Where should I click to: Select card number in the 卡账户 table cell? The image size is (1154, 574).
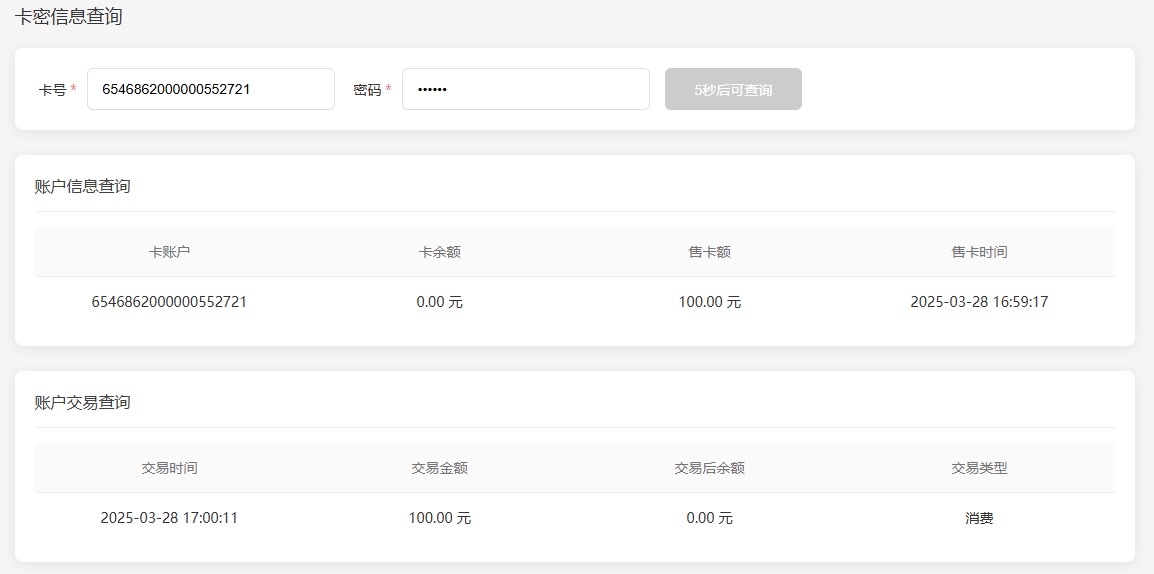click(x=169, y=302)
